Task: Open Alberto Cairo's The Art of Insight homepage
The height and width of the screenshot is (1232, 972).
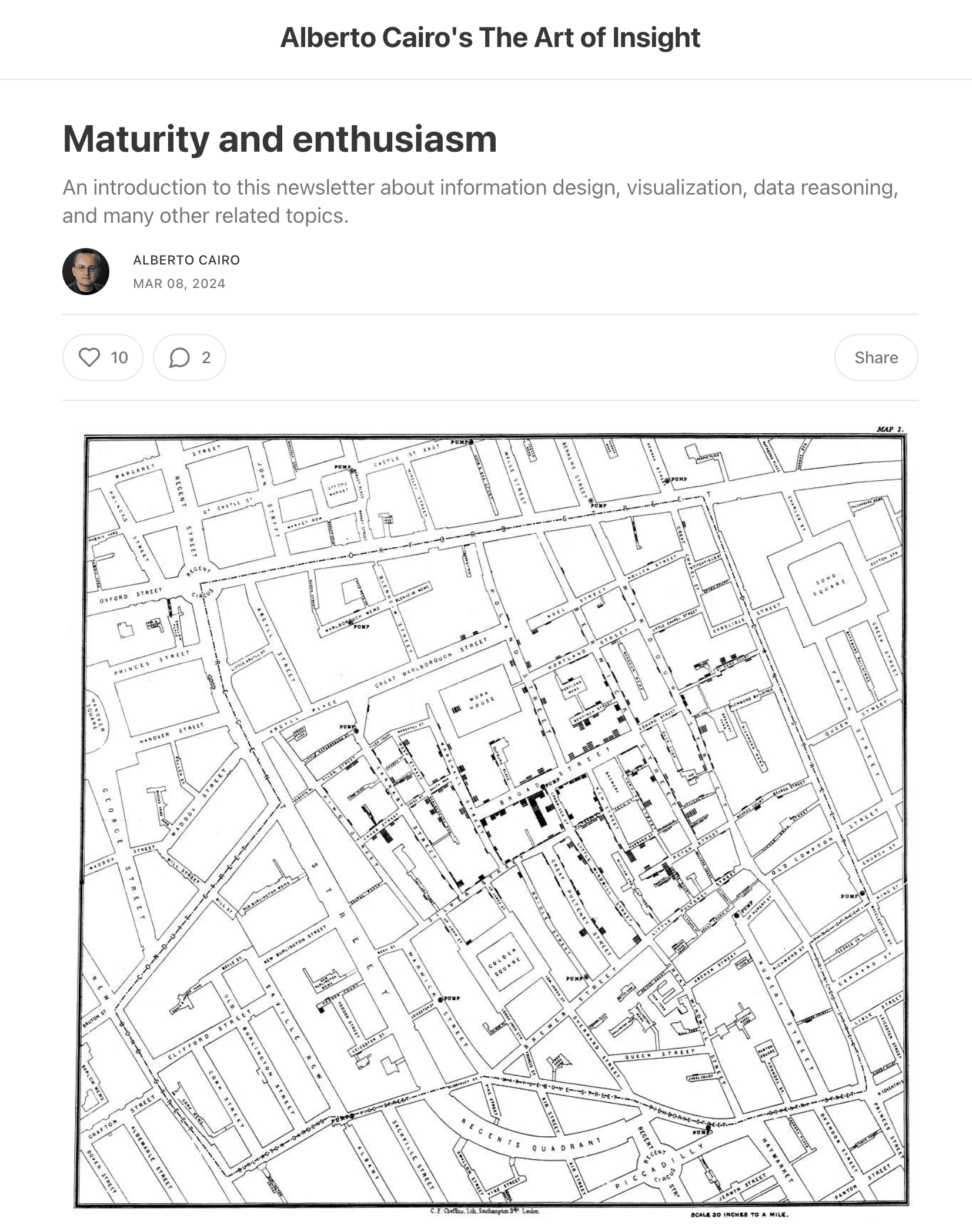Action: tap(490, 38)
